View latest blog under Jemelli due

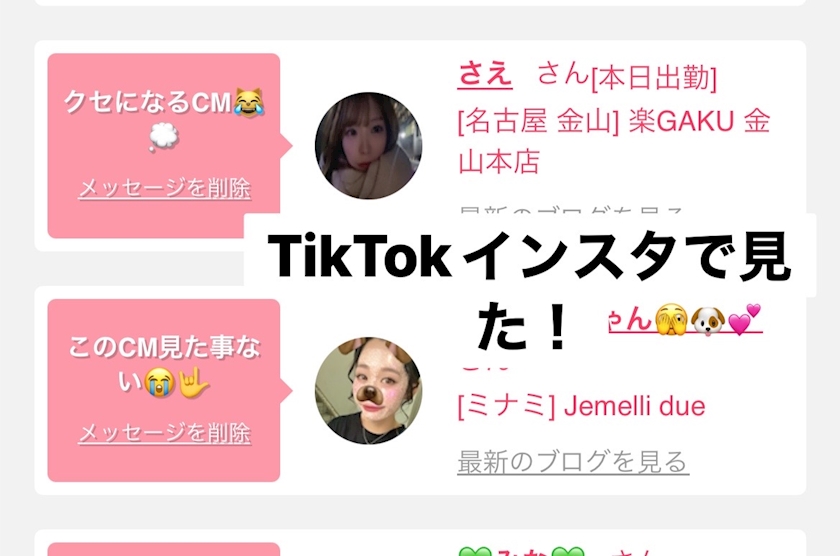(x=573, y=462)
